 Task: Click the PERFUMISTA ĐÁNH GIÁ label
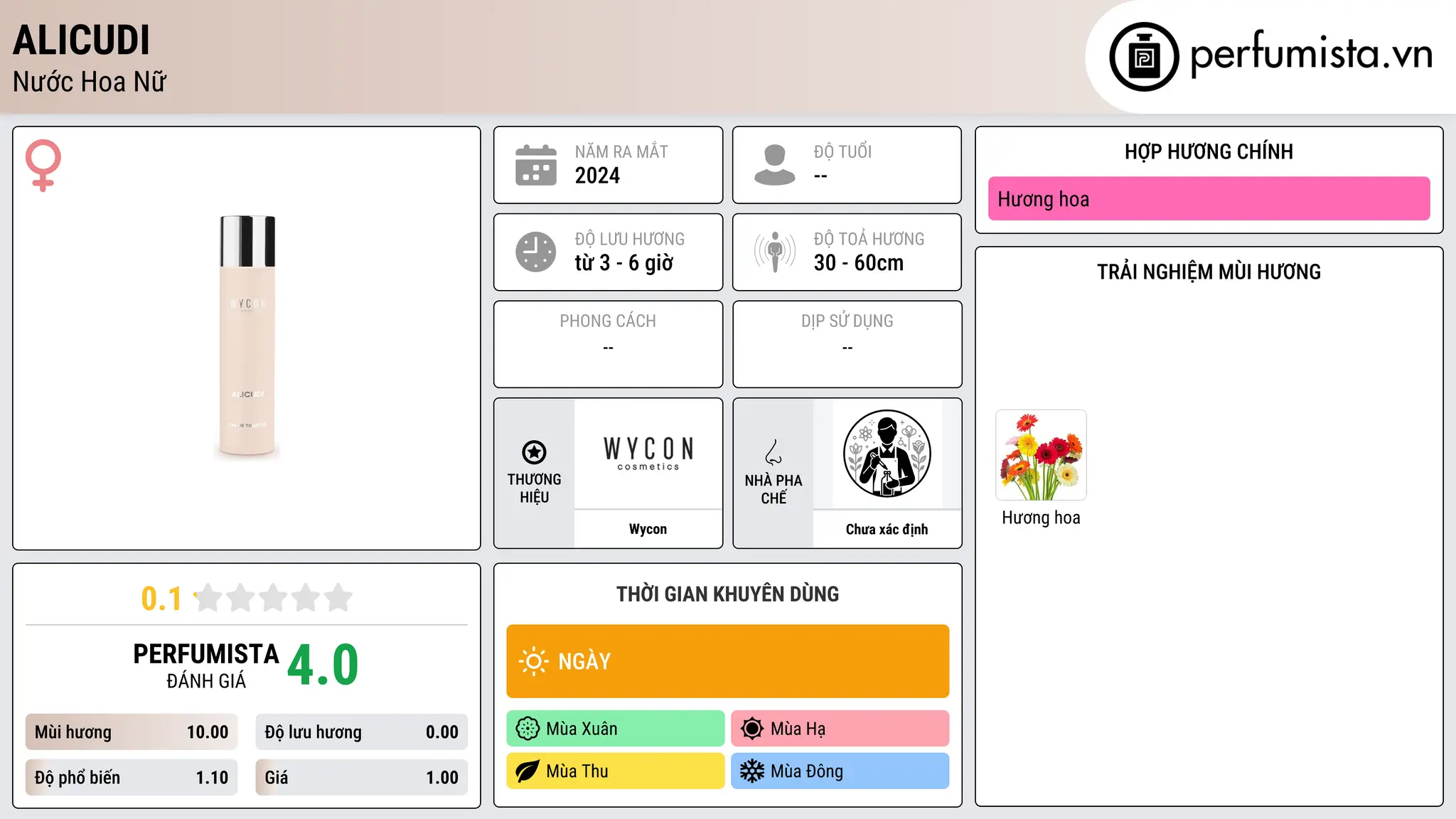(206, 666)
